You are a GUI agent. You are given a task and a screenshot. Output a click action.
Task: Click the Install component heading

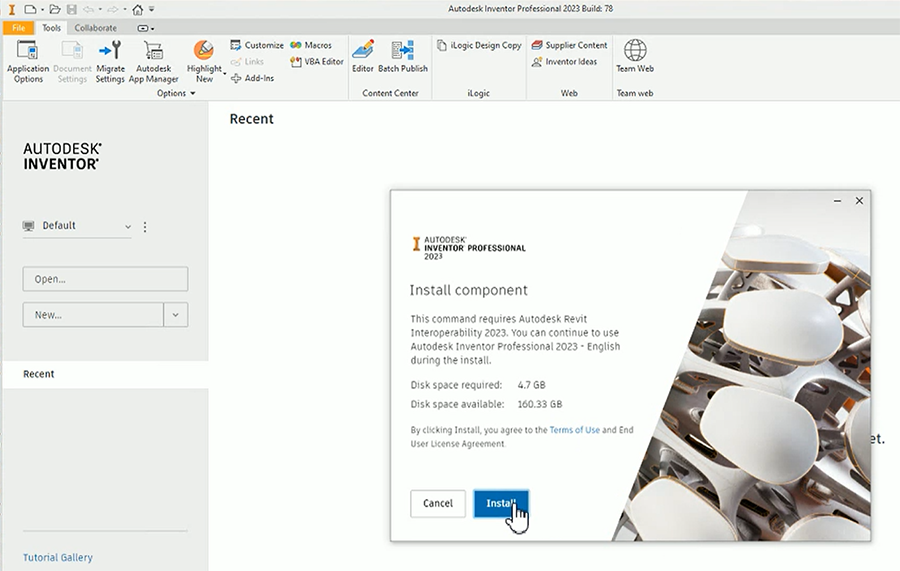tap(468, 290)
